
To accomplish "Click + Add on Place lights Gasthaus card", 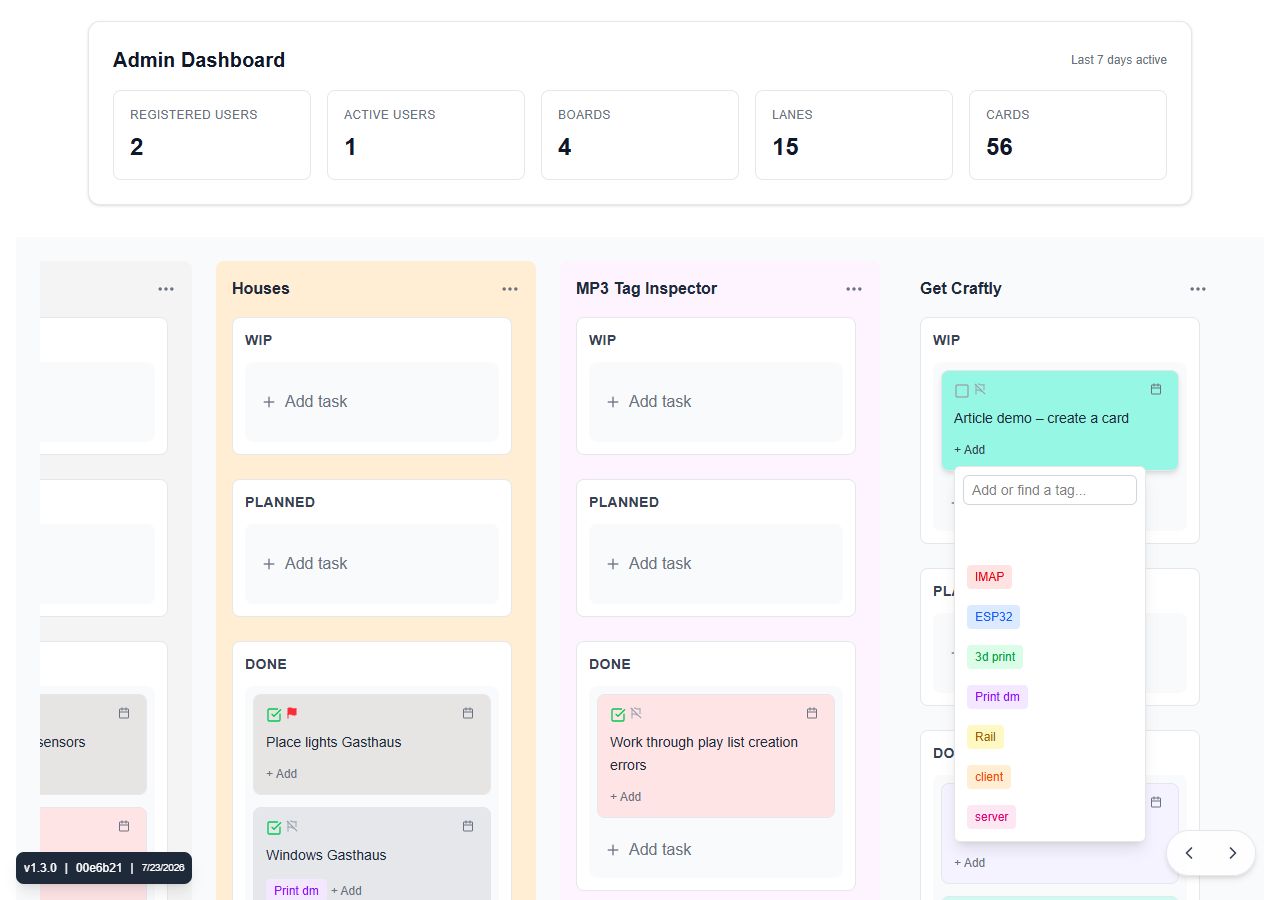I will [281, 774].
